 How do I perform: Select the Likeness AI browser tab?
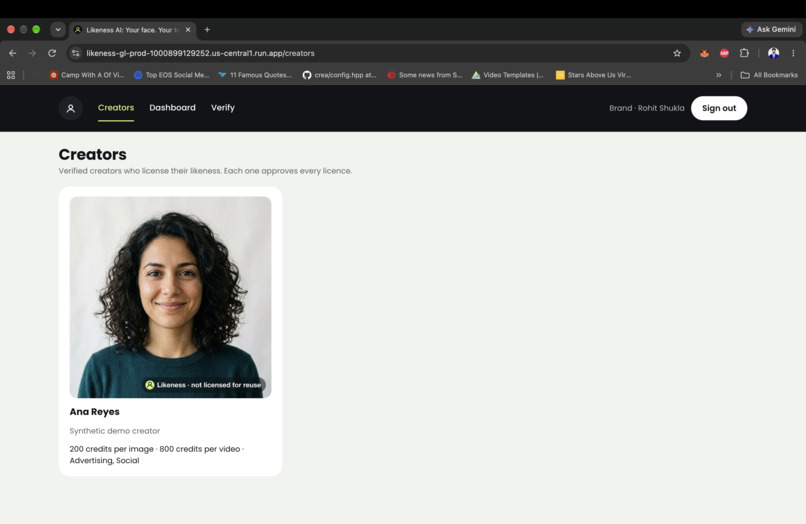132,30
